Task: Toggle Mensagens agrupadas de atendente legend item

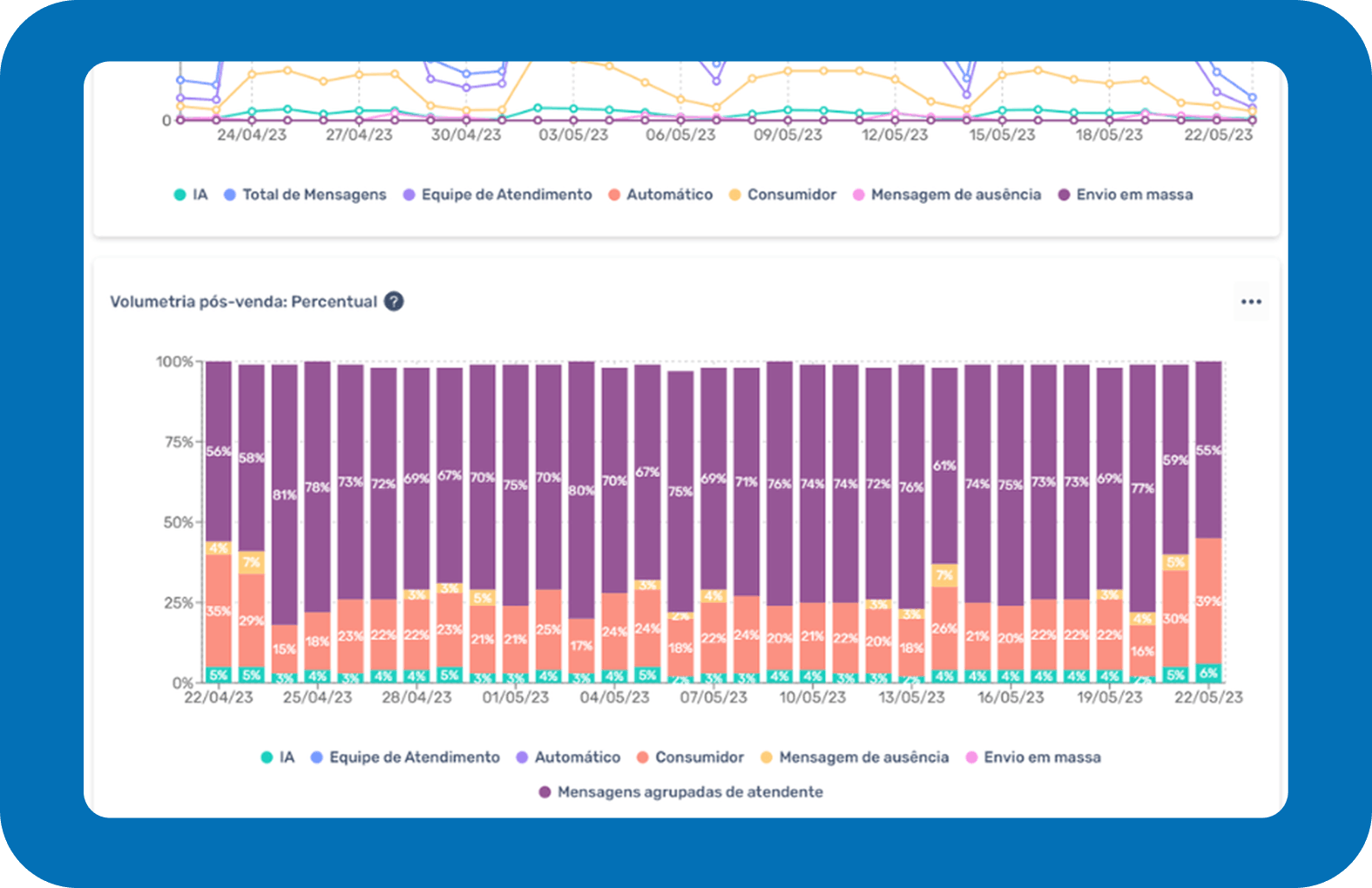Action: 681,792
